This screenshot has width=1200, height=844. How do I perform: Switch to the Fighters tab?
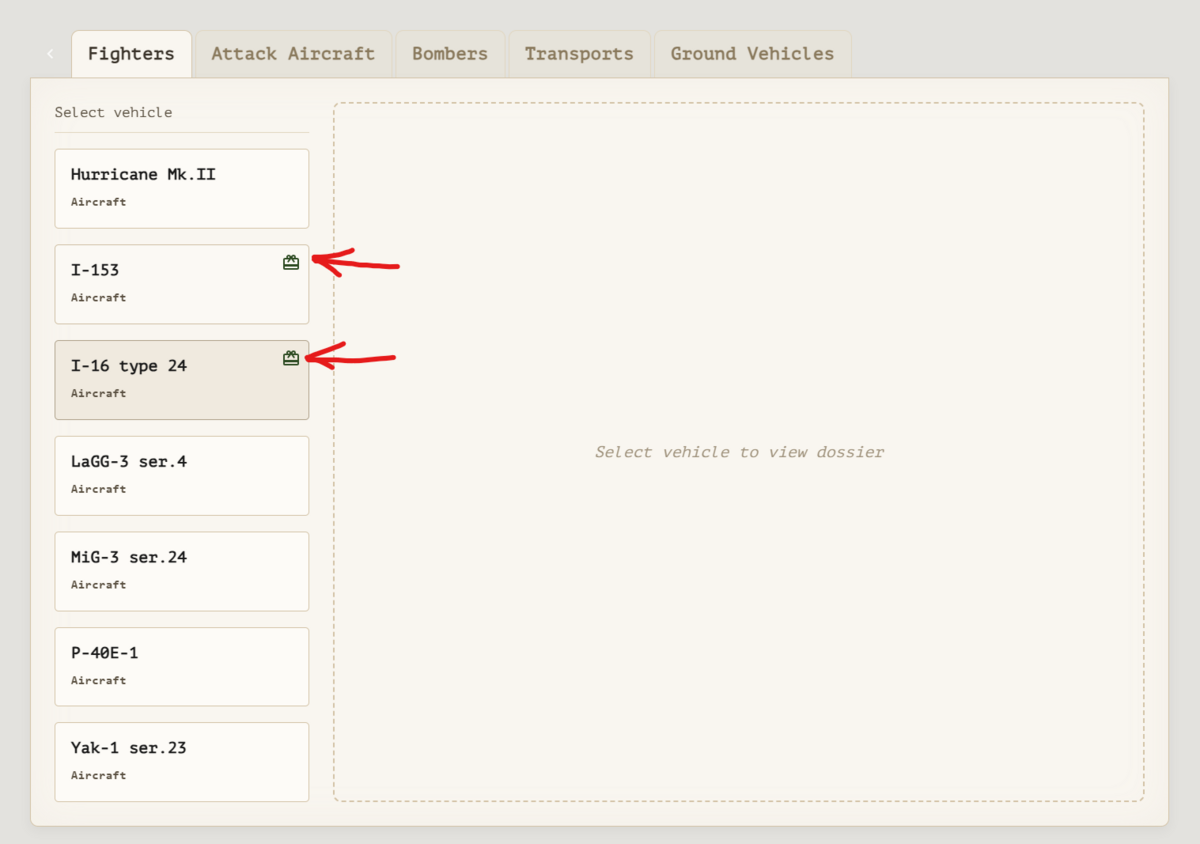[131, 54]
